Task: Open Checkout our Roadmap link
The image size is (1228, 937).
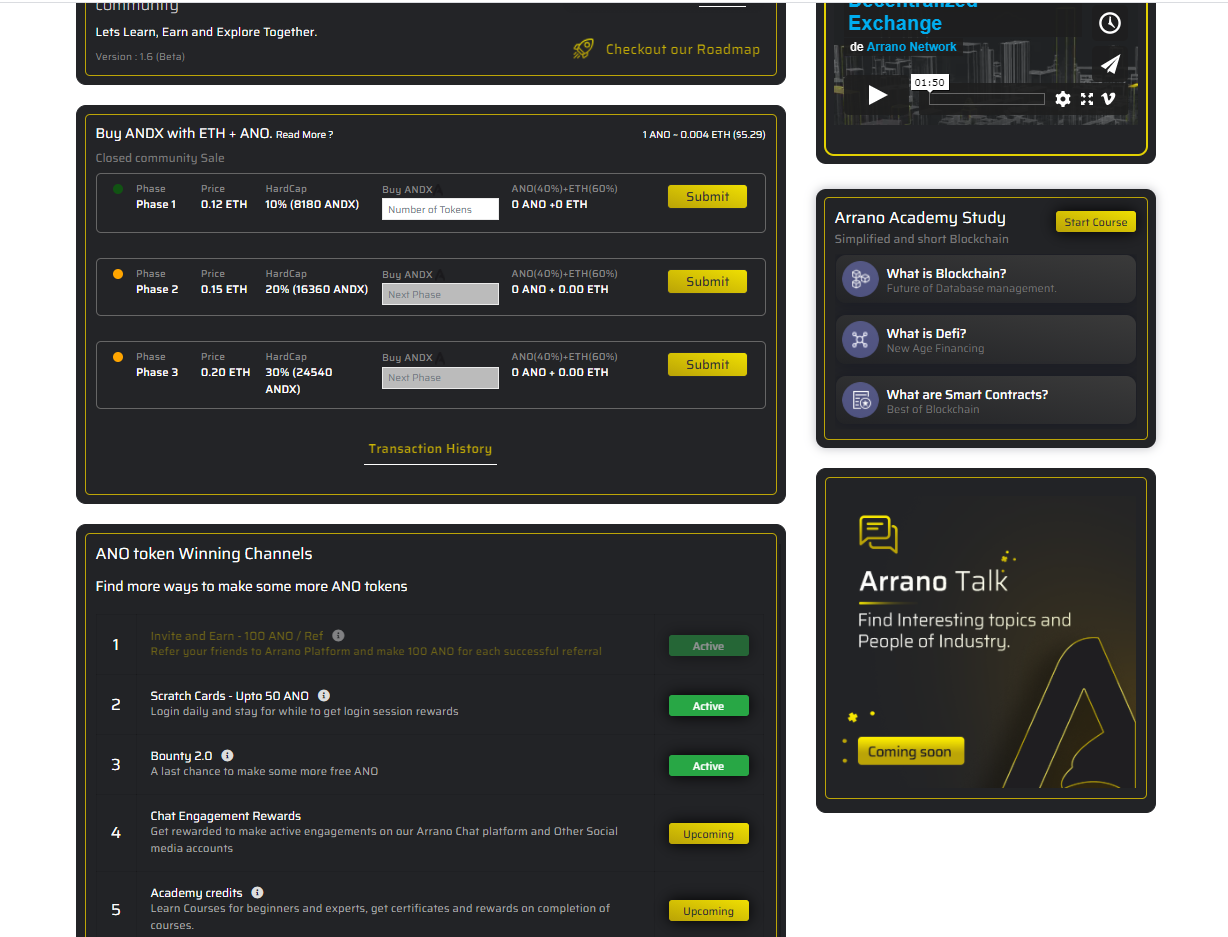Action: coord(682,49)
